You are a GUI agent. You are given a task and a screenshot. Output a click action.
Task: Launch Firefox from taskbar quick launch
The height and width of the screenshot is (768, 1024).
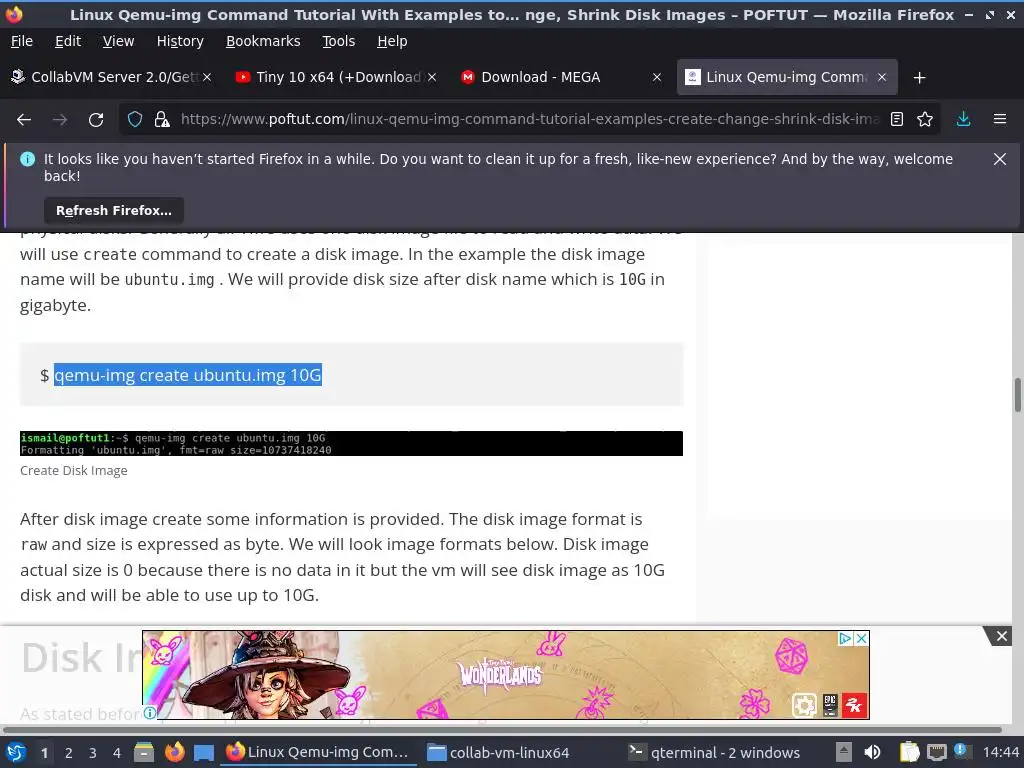(174, 753)
